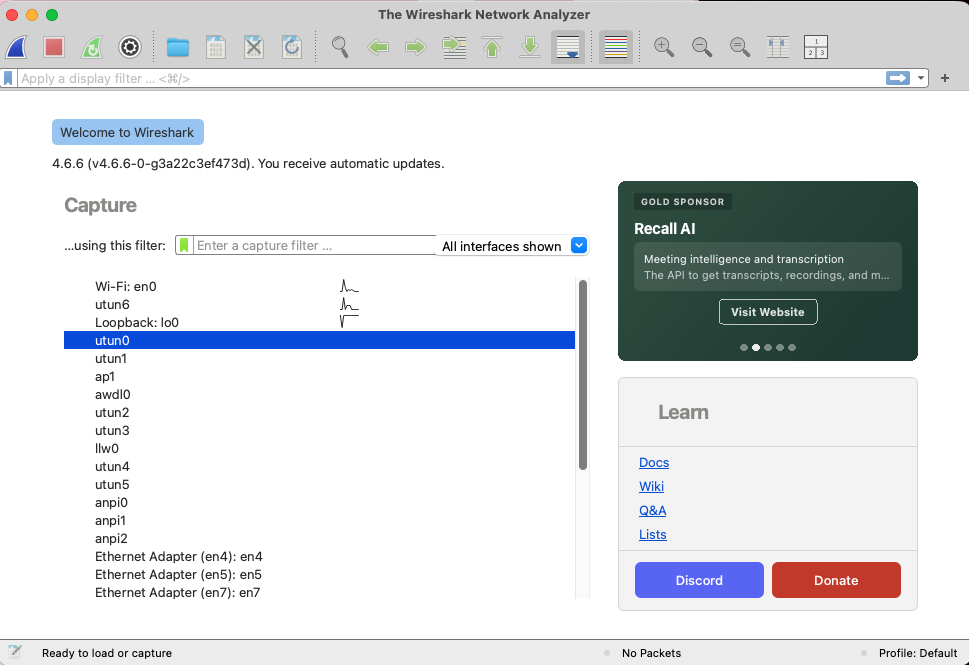Click into the display filter field
The width and height of the screenshot is (969, 665).
[x=450, y=78]
